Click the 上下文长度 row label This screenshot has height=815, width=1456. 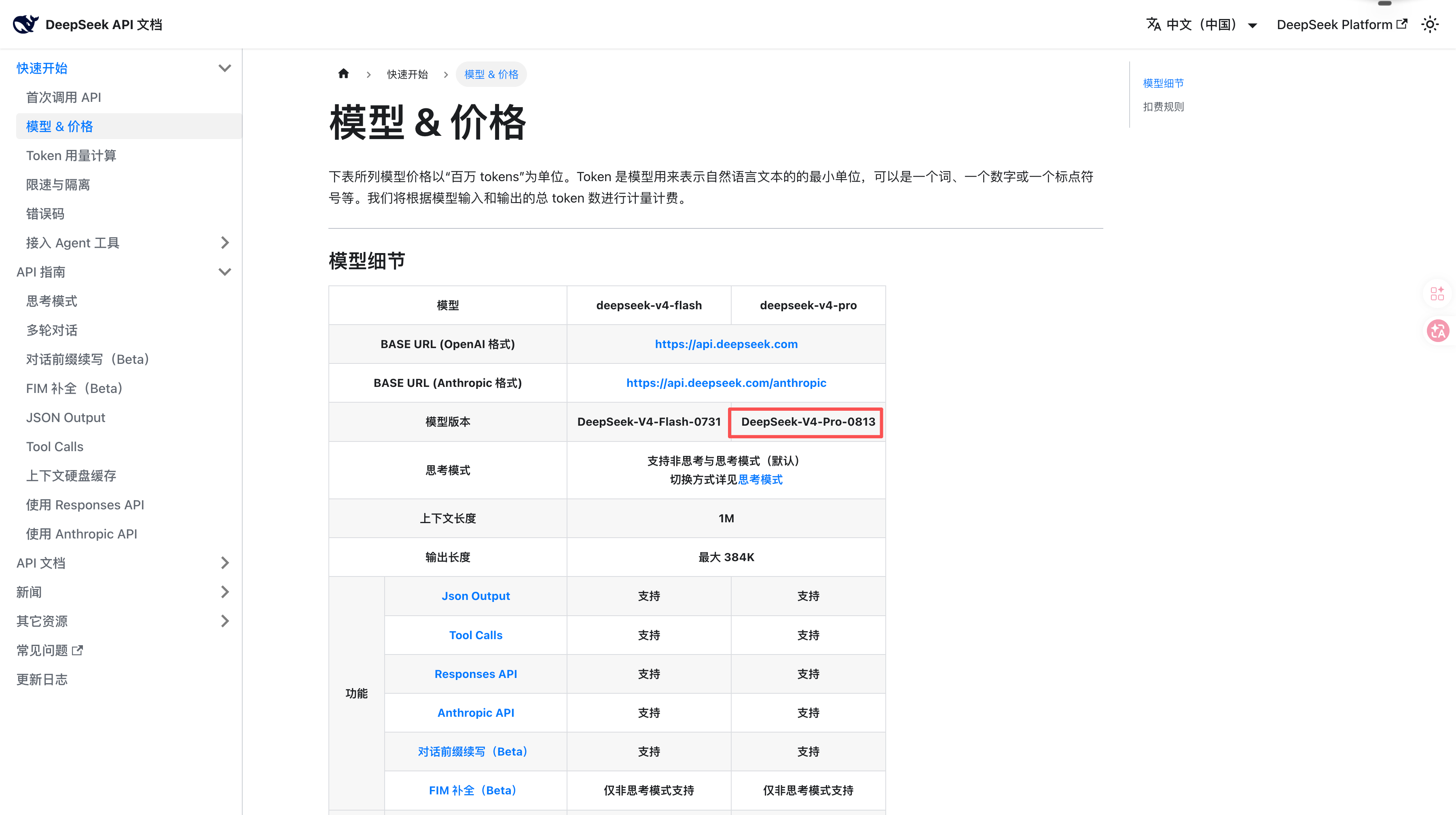tap(448, 519)
